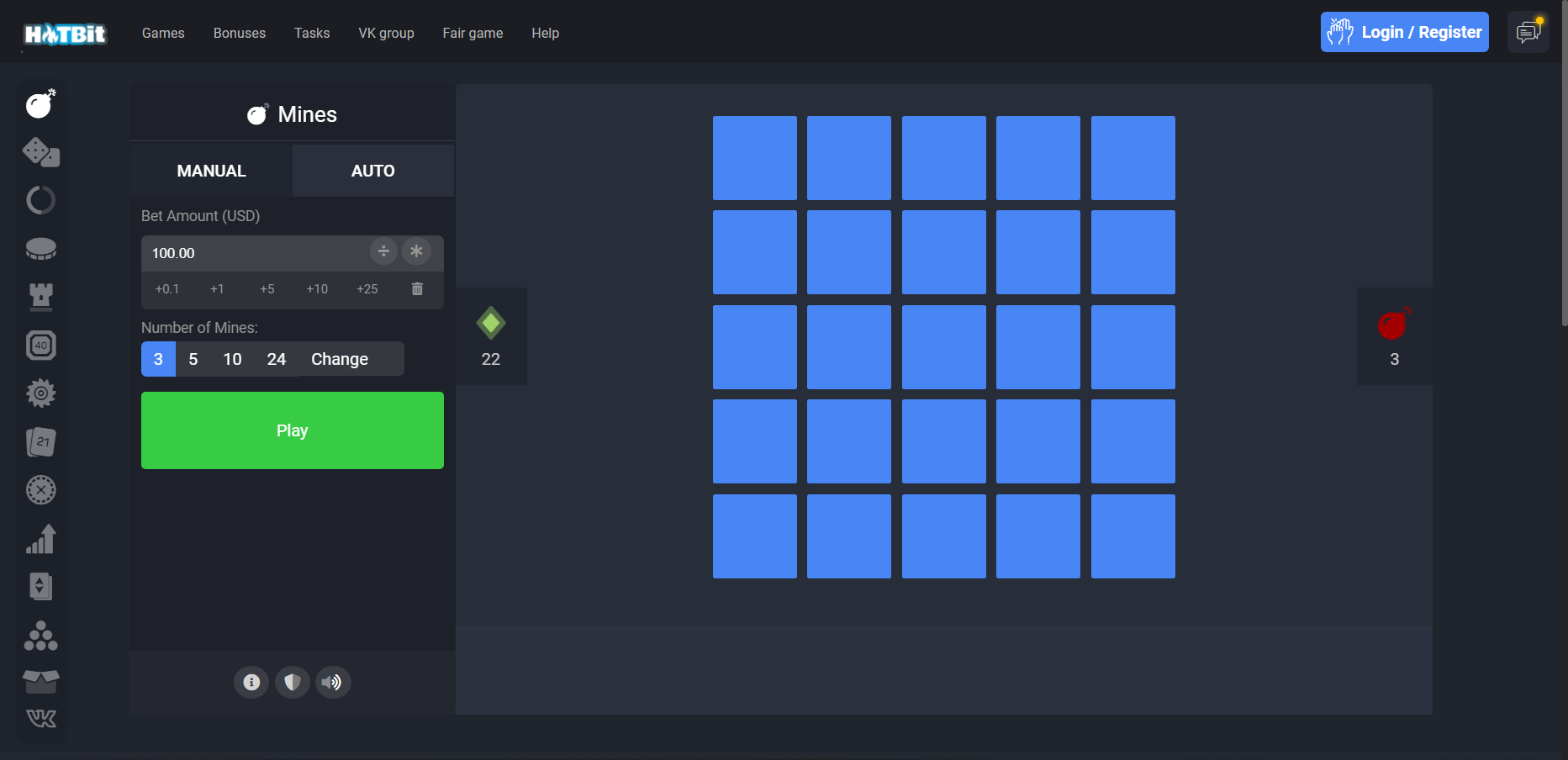Click the Login / Register button
Image resolution: width=1568 pixels, height=760 pixels.
[x=1405, y=32]
